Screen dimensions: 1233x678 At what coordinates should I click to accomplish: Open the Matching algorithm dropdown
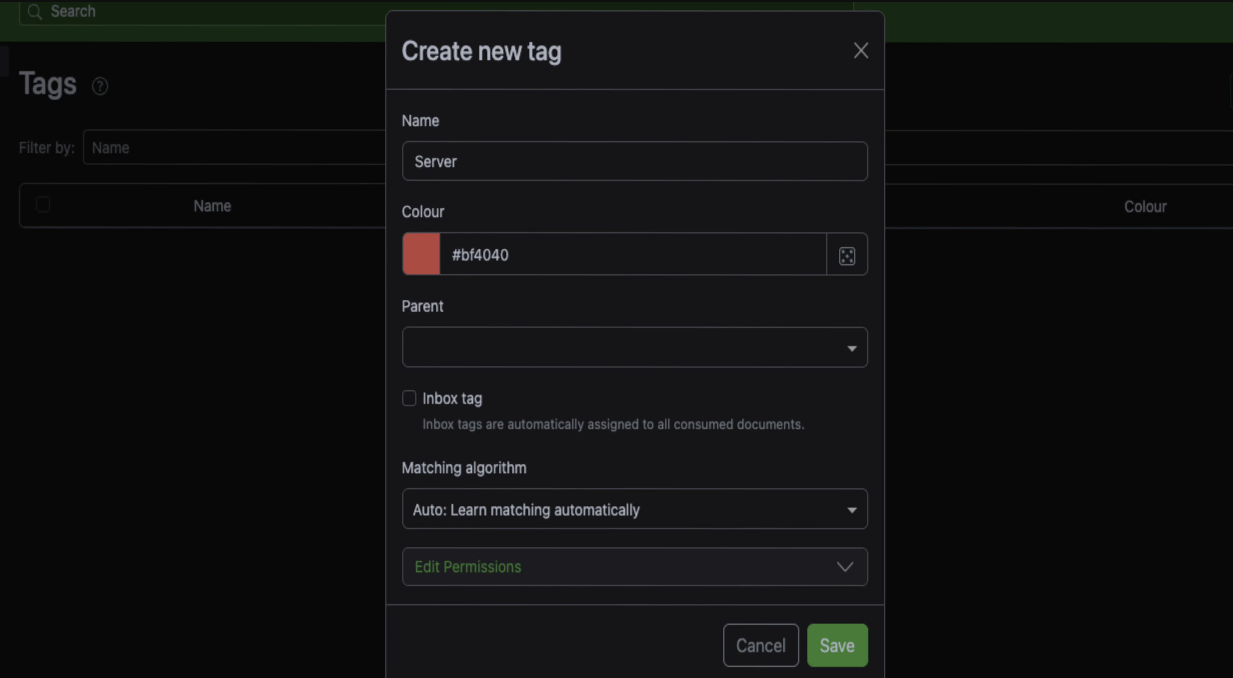tap(634, 510)
